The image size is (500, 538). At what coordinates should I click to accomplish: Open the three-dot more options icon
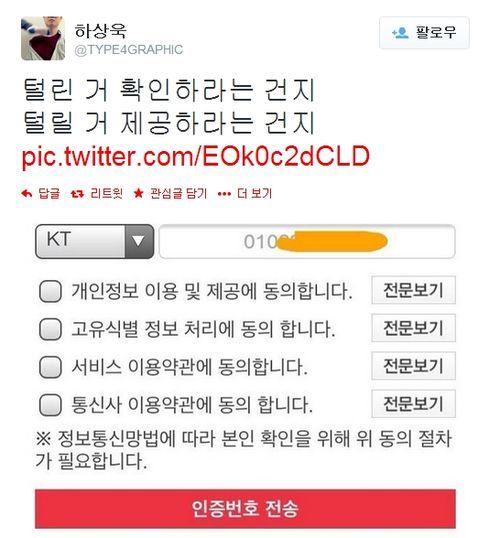pyautogui.click(x=224, y=194)
